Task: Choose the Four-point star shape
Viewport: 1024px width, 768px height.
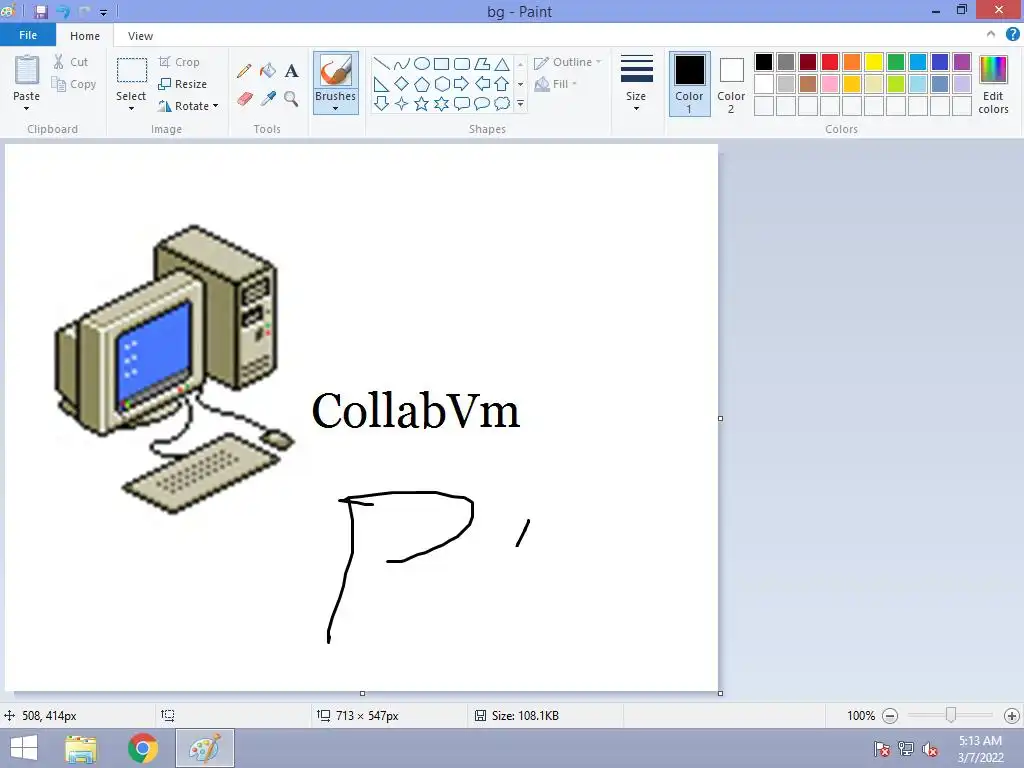Action: point(402,103)
